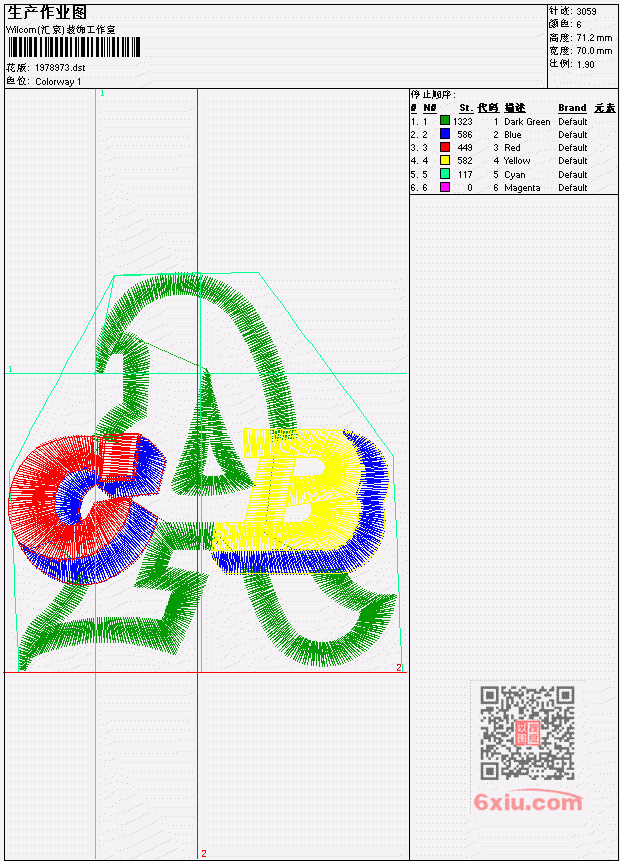Click the file name 1978973.dst
The image size is (620, 861).
(x=60, y=68)
